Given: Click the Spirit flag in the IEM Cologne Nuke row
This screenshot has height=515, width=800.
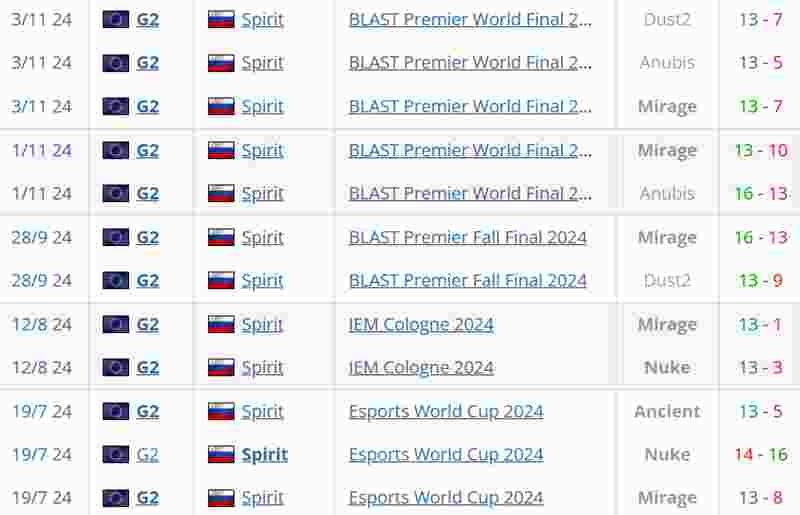Looking at the screenshot, I should [x=221, y=367].
